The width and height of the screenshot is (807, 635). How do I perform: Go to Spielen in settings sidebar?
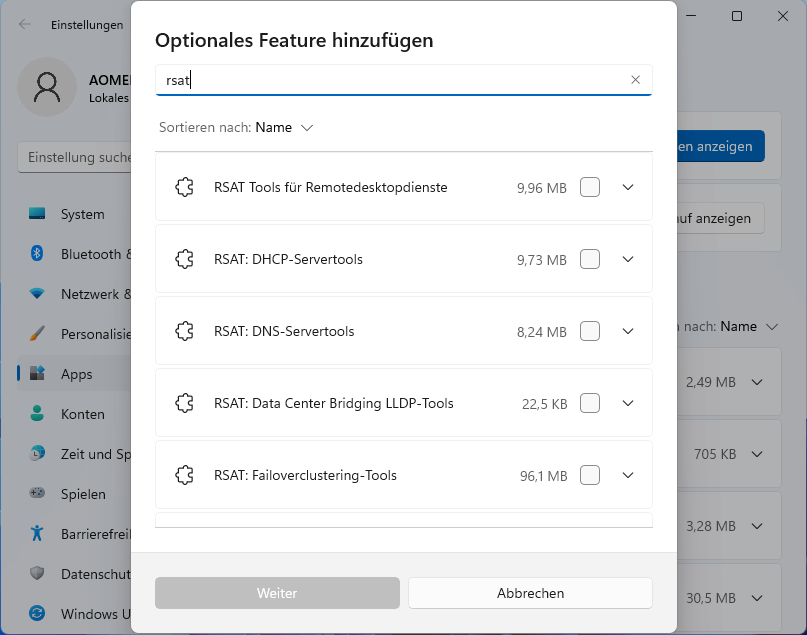pyautogui.click(x=82, y=494)
